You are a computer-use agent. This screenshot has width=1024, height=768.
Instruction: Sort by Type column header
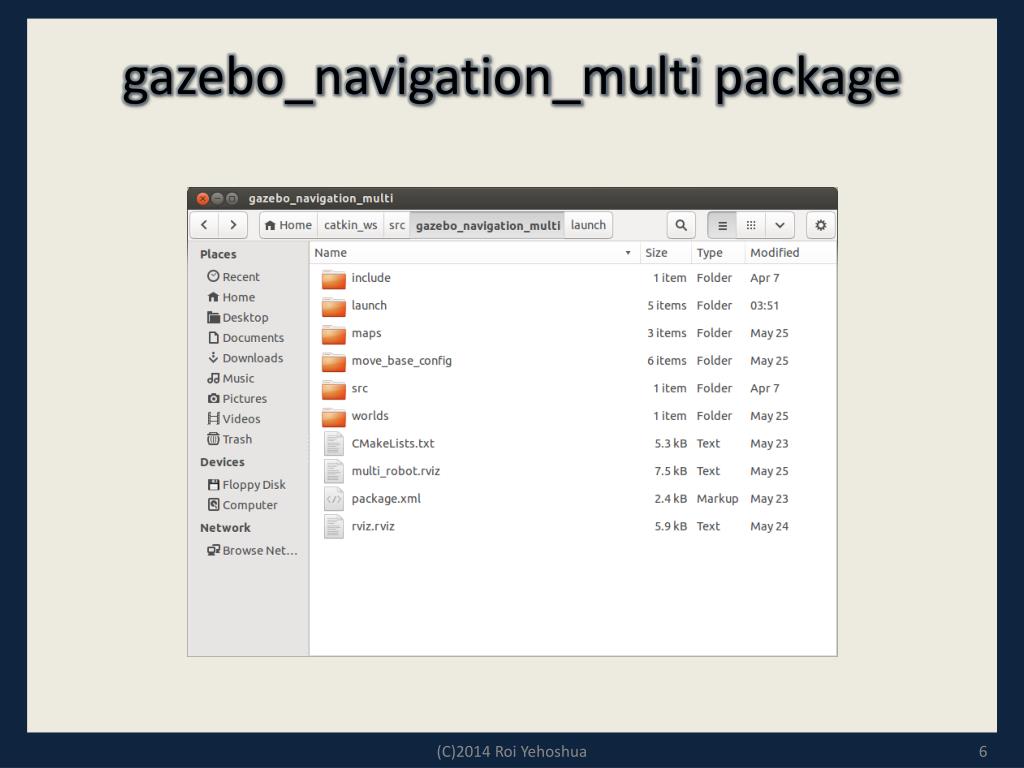pos(717,253)
